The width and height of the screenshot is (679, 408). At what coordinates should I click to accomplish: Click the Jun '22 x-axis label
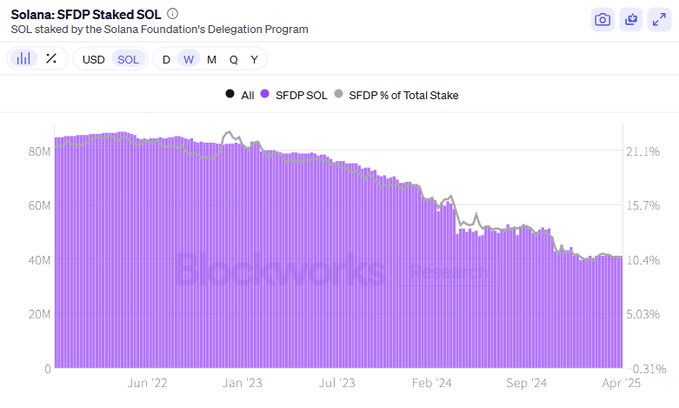click(147, 383)
